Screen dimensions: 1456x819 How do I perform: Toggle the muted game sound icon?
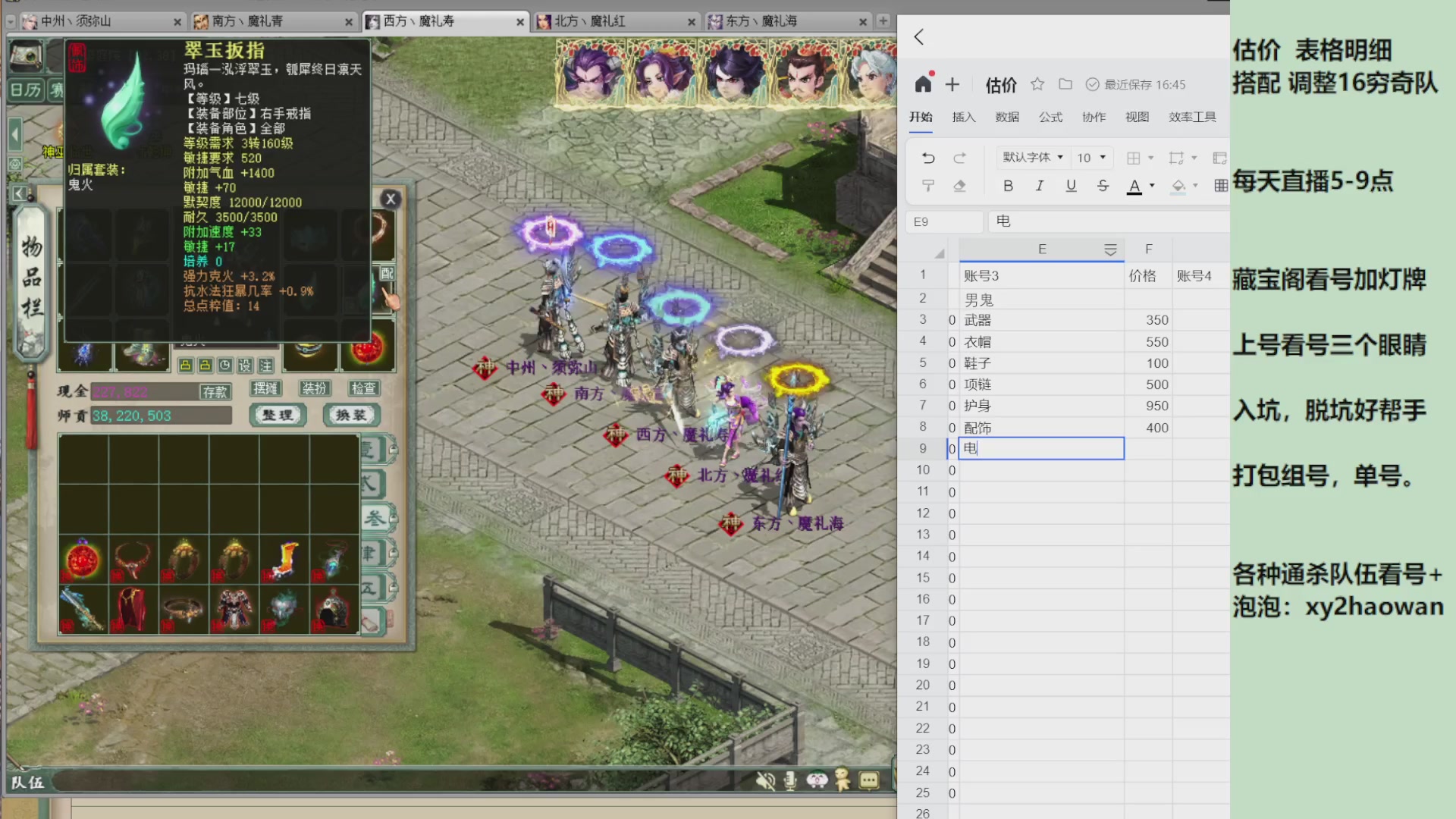pos(766,780)
